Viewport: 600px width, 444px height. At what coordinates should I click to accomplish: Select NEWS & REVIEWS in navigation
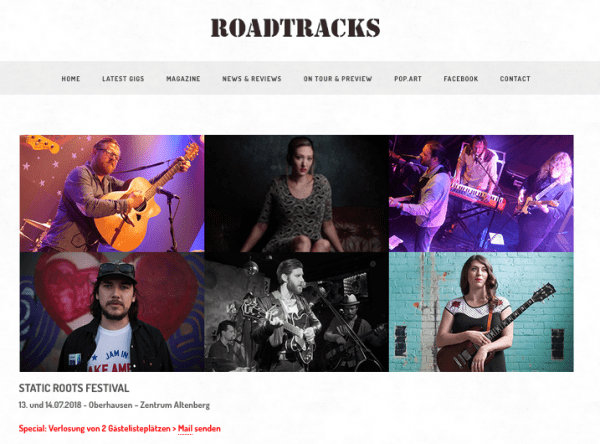252,78
